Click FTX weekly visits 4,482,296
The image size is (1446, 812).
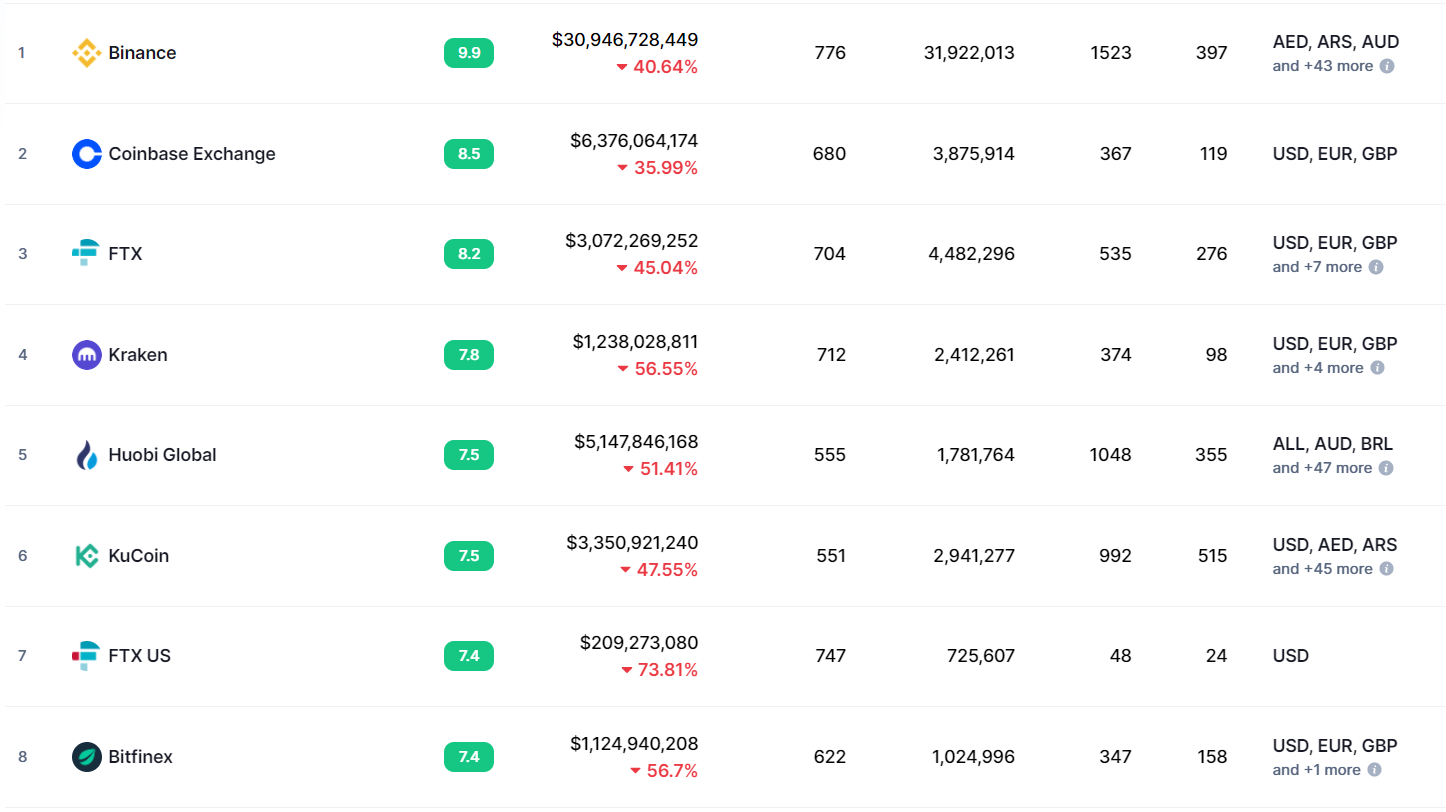click(x=972, y=254)
